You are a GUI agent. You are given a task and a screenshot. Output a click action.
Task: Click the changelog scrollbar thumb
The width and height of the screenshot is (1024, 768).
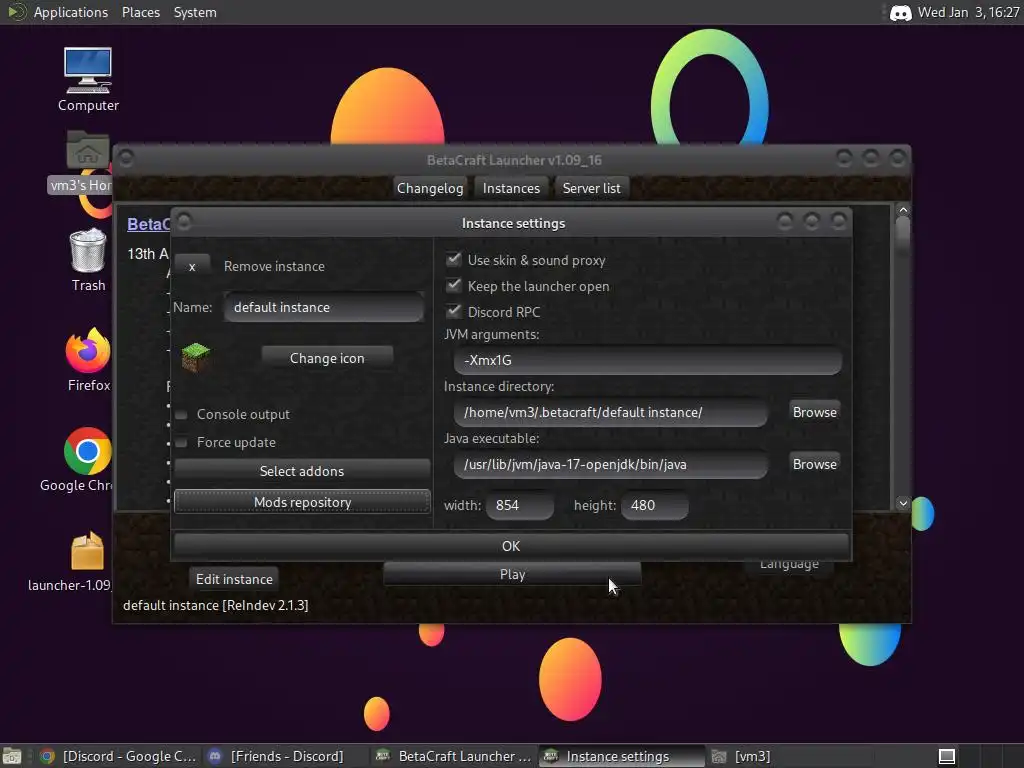(x=903, y=236)
